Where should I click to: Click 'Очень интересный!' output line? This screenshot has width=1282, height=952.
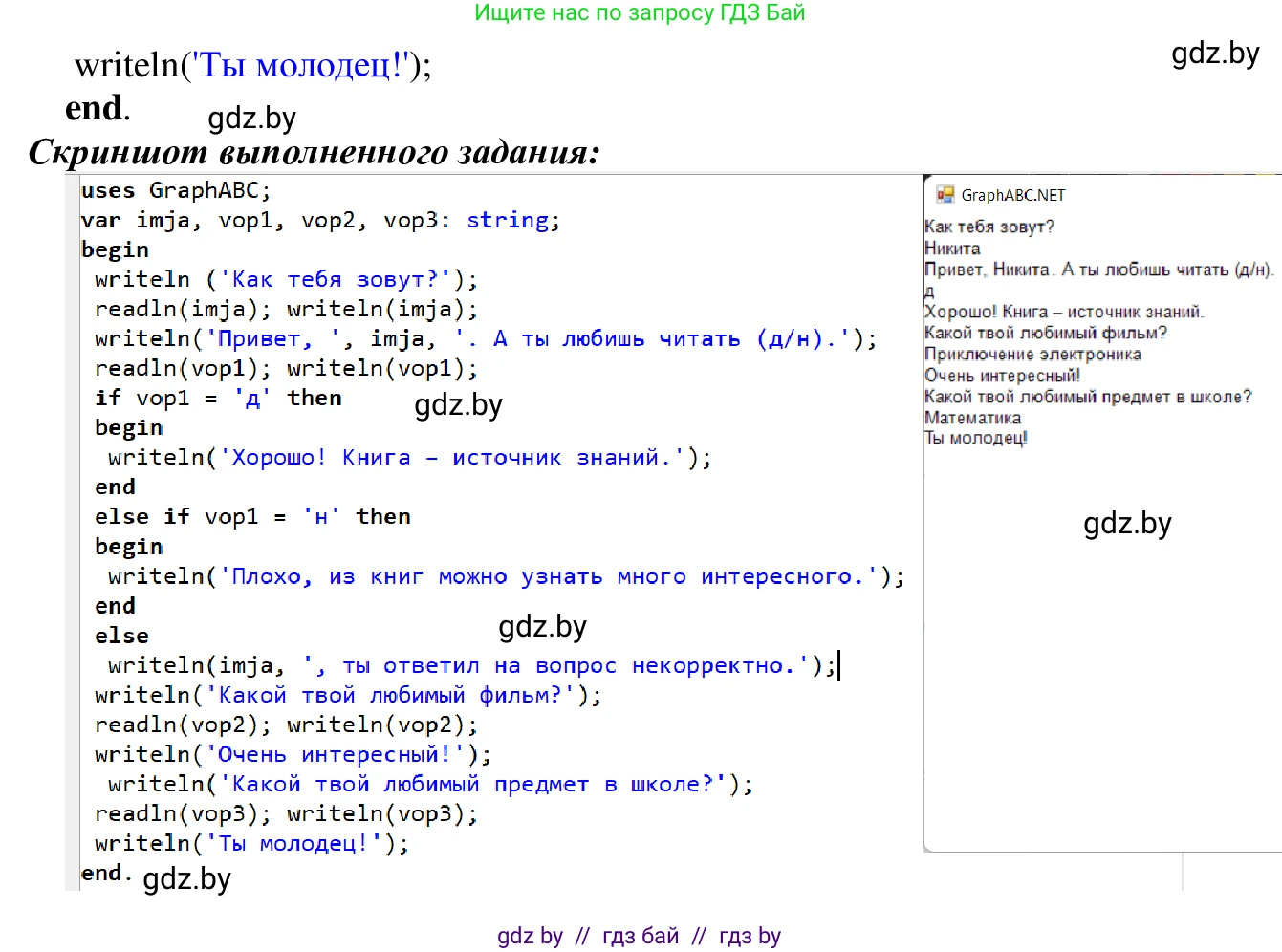1002,376
